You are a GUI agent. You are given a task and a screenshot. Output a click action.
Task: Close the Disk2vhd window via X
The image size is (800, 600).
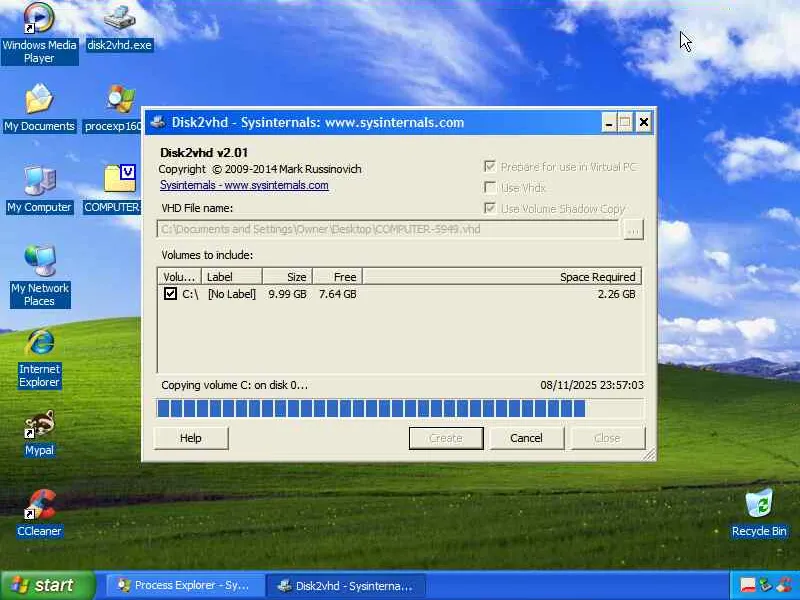[x=644, y=122]
